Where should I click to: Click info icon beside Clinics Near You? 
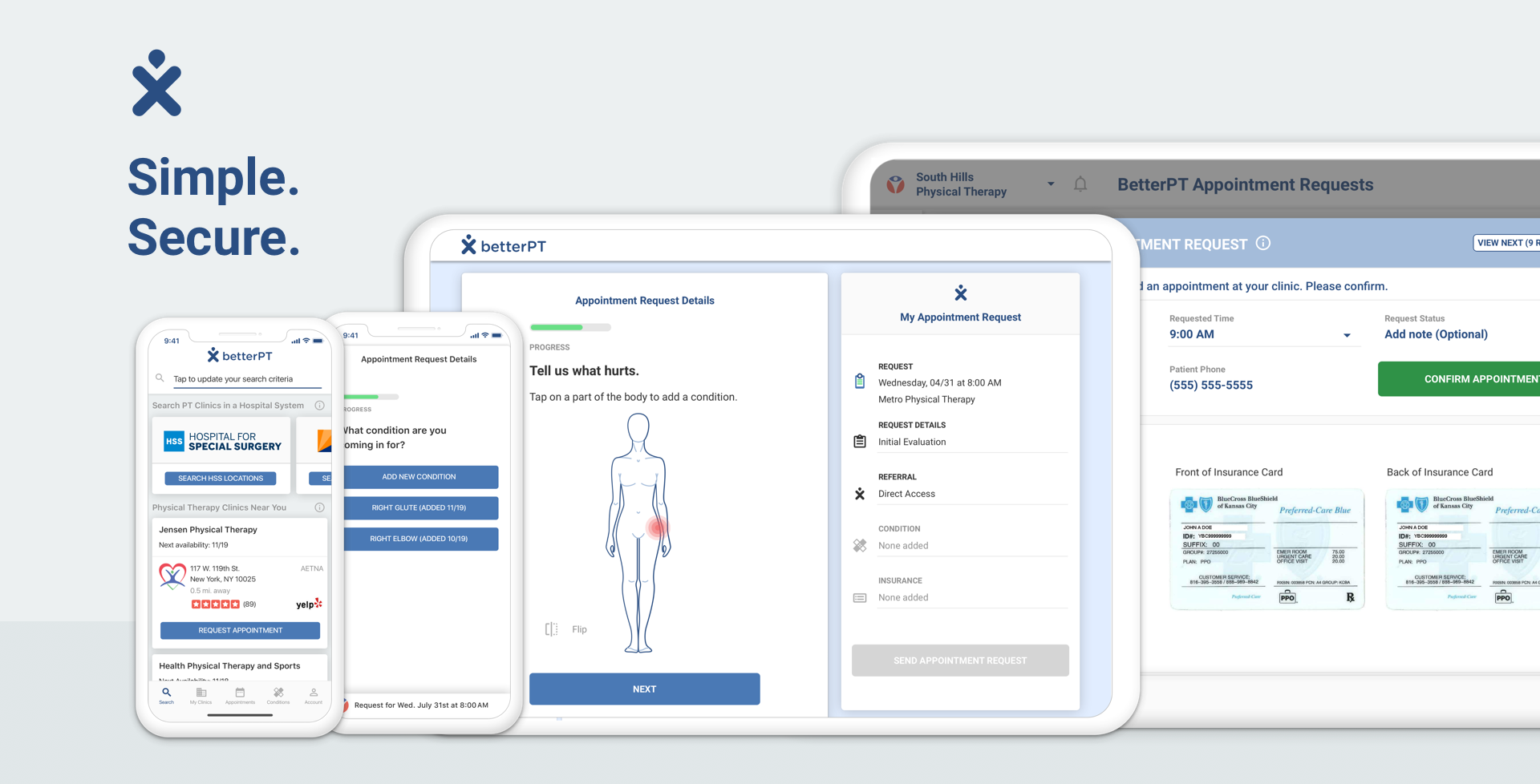[319, 507]
